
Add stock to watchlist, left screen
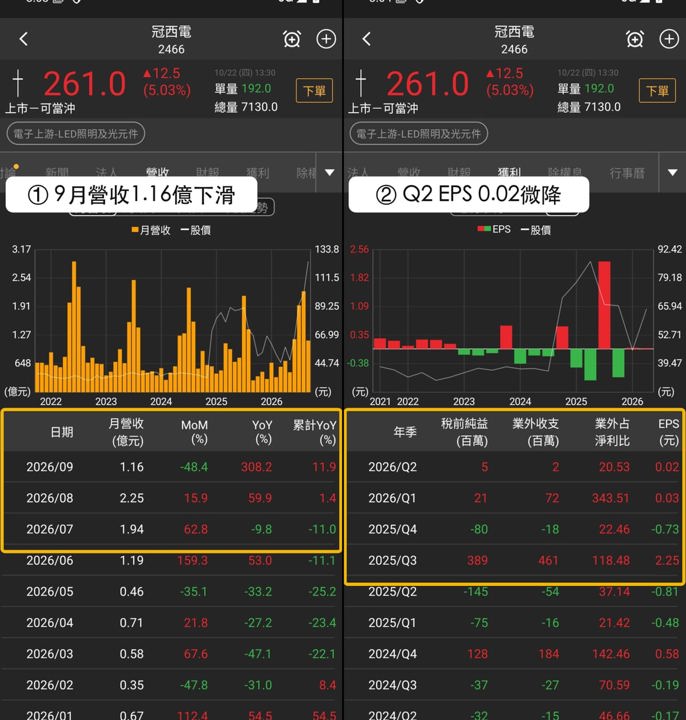[326, 39]
